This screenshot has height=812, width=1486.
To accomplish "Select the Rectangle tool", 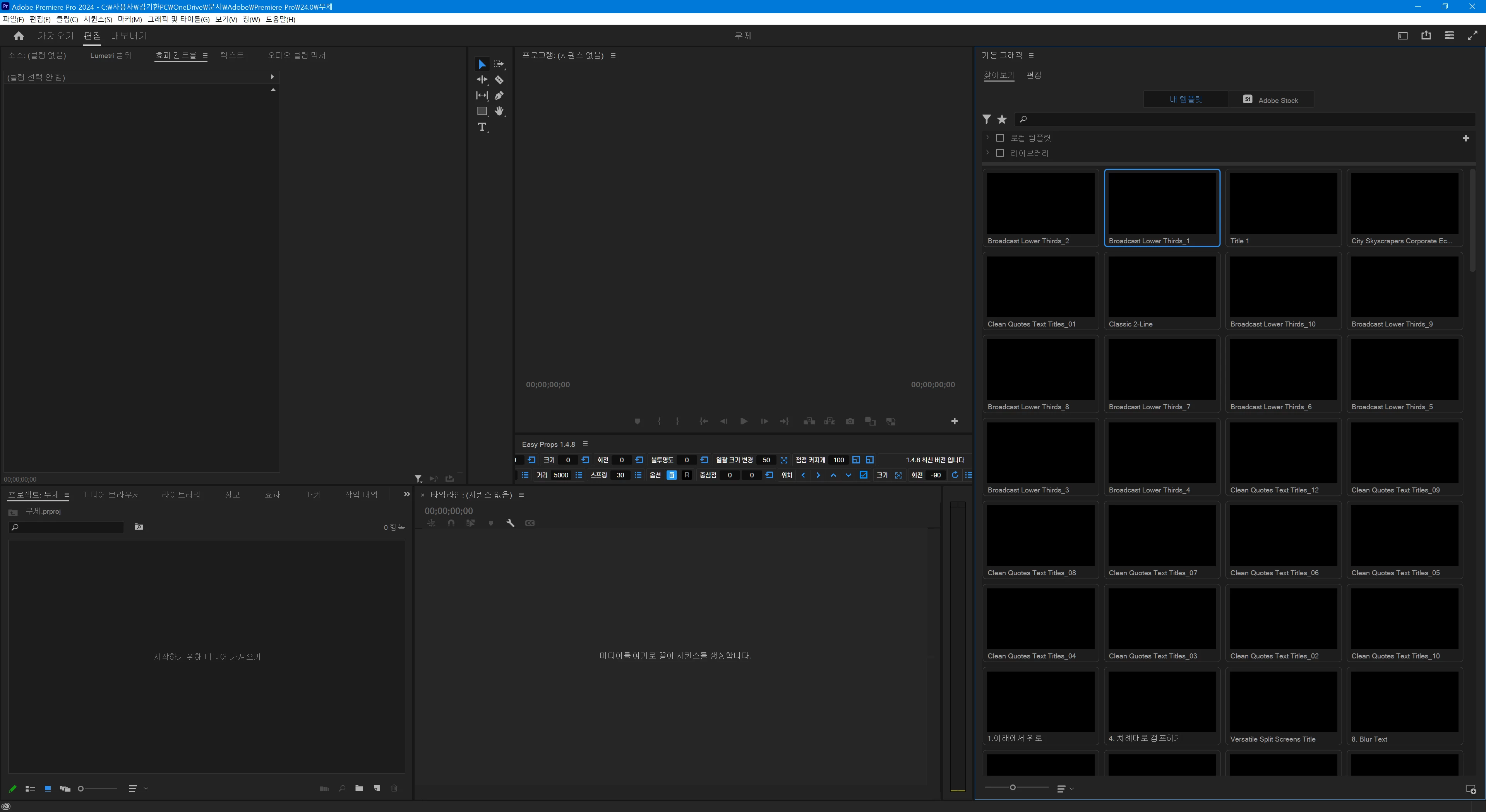I will [x=482, y=111].
